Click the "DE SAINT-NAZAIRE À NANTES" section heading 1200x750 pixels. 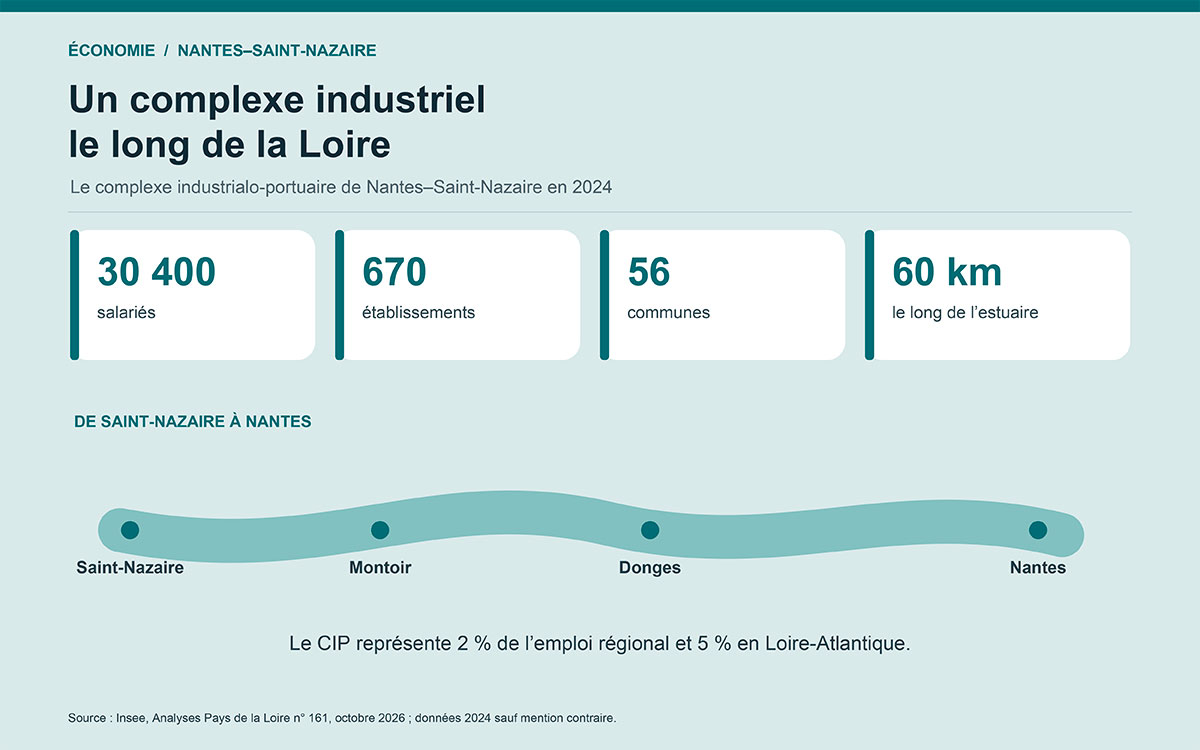[x=193, y=422]
